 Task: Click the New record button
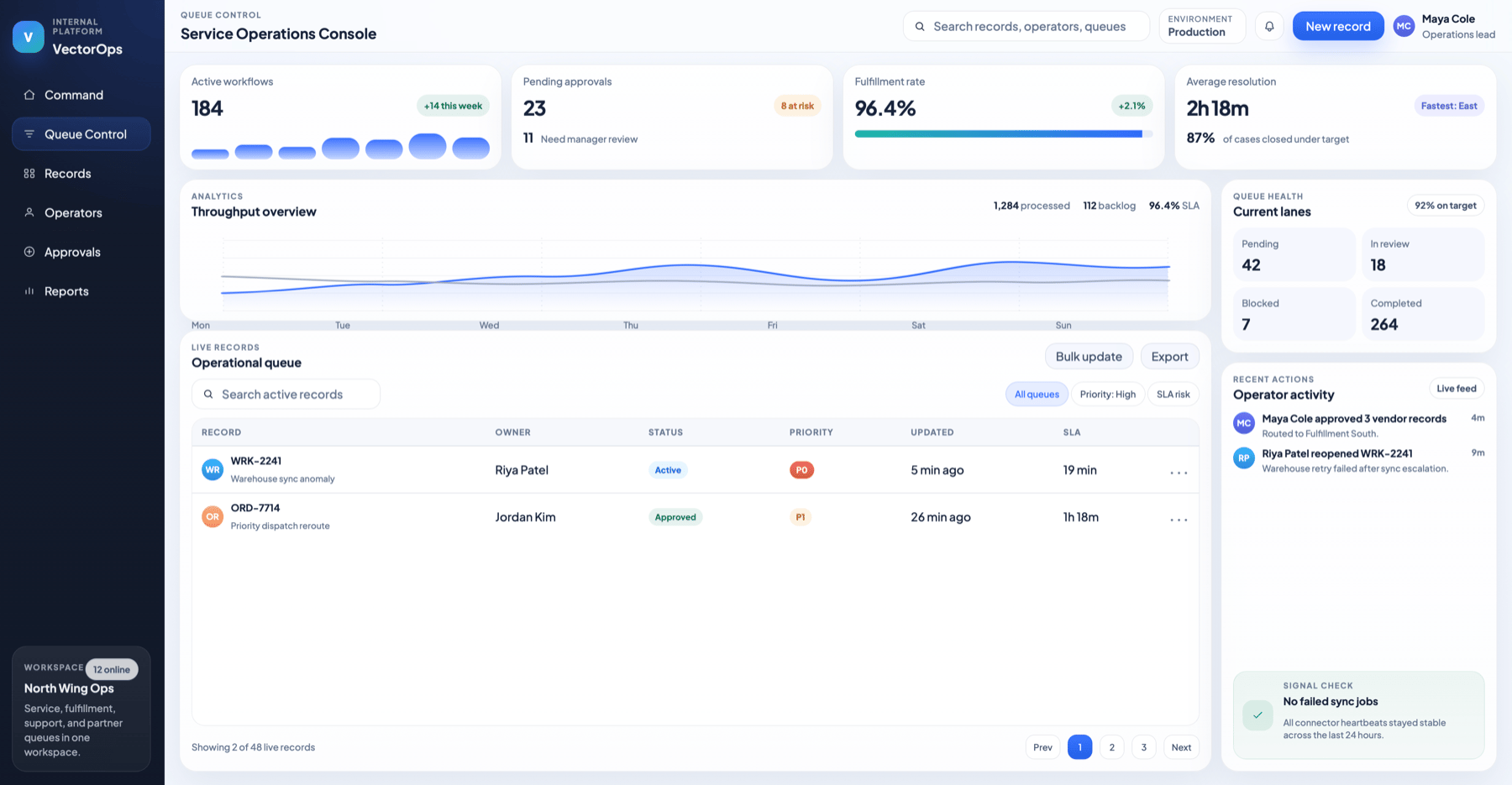pyautogui.click(x=1338, y=26)
